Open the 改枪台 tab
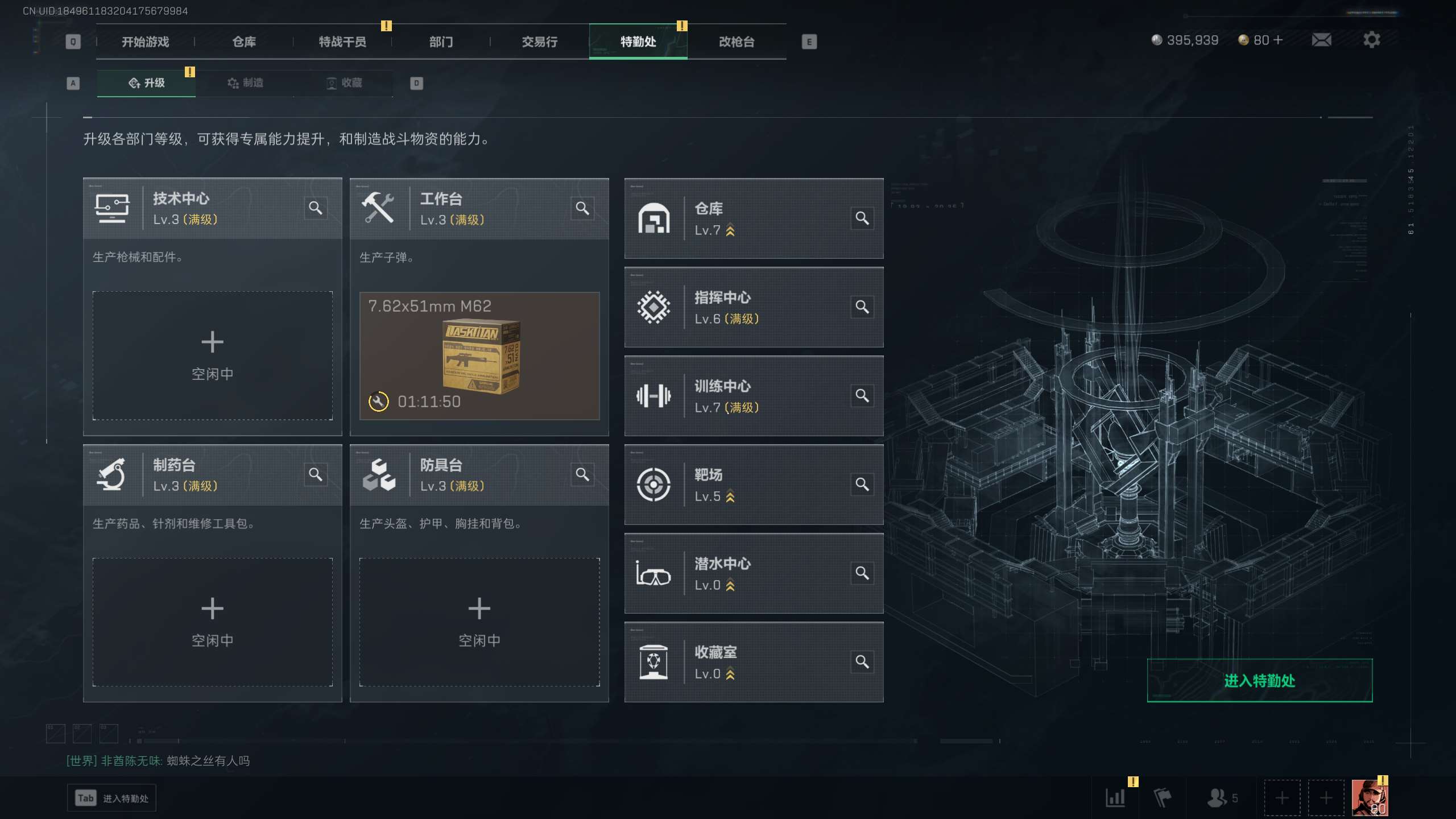 (x=737, y=42)
